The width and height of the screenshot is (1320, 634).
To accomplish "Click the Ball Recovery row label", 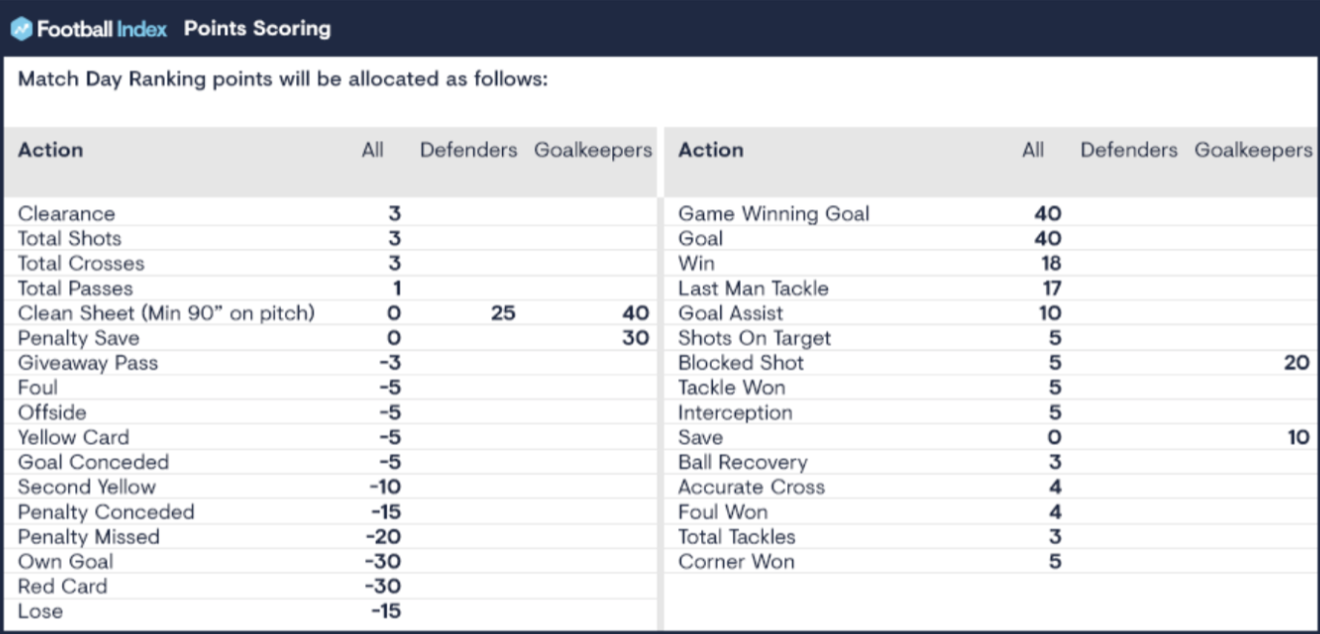I will 742,462.
